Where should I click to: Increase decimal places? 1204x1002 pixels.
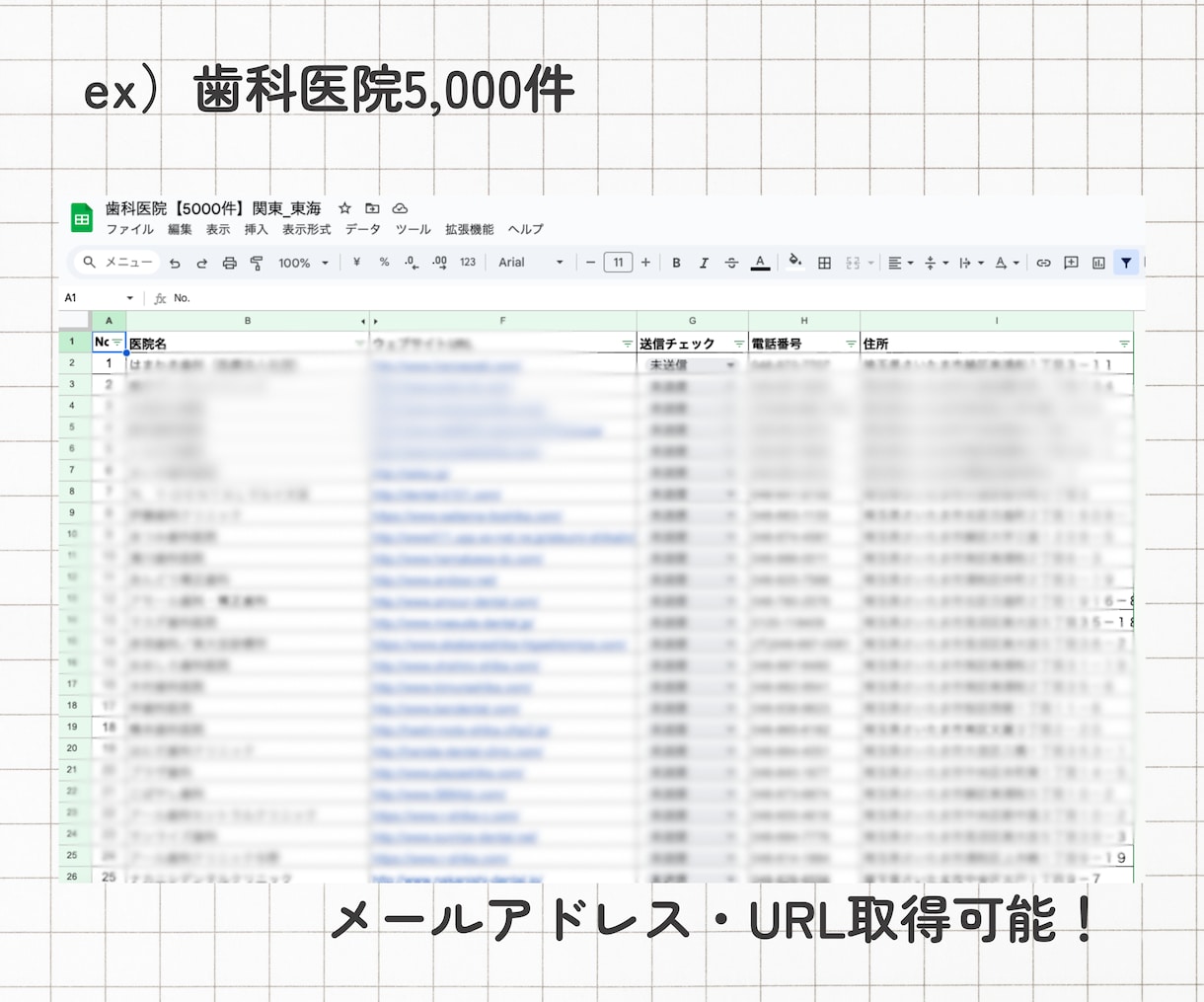(439, 263)
